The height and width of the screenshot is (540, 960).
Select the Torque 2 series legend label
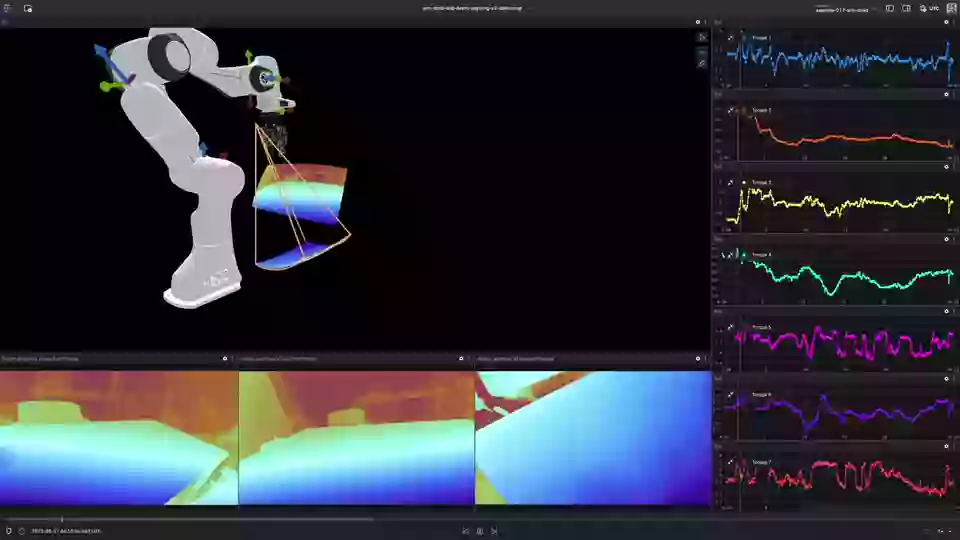point(761,110)
